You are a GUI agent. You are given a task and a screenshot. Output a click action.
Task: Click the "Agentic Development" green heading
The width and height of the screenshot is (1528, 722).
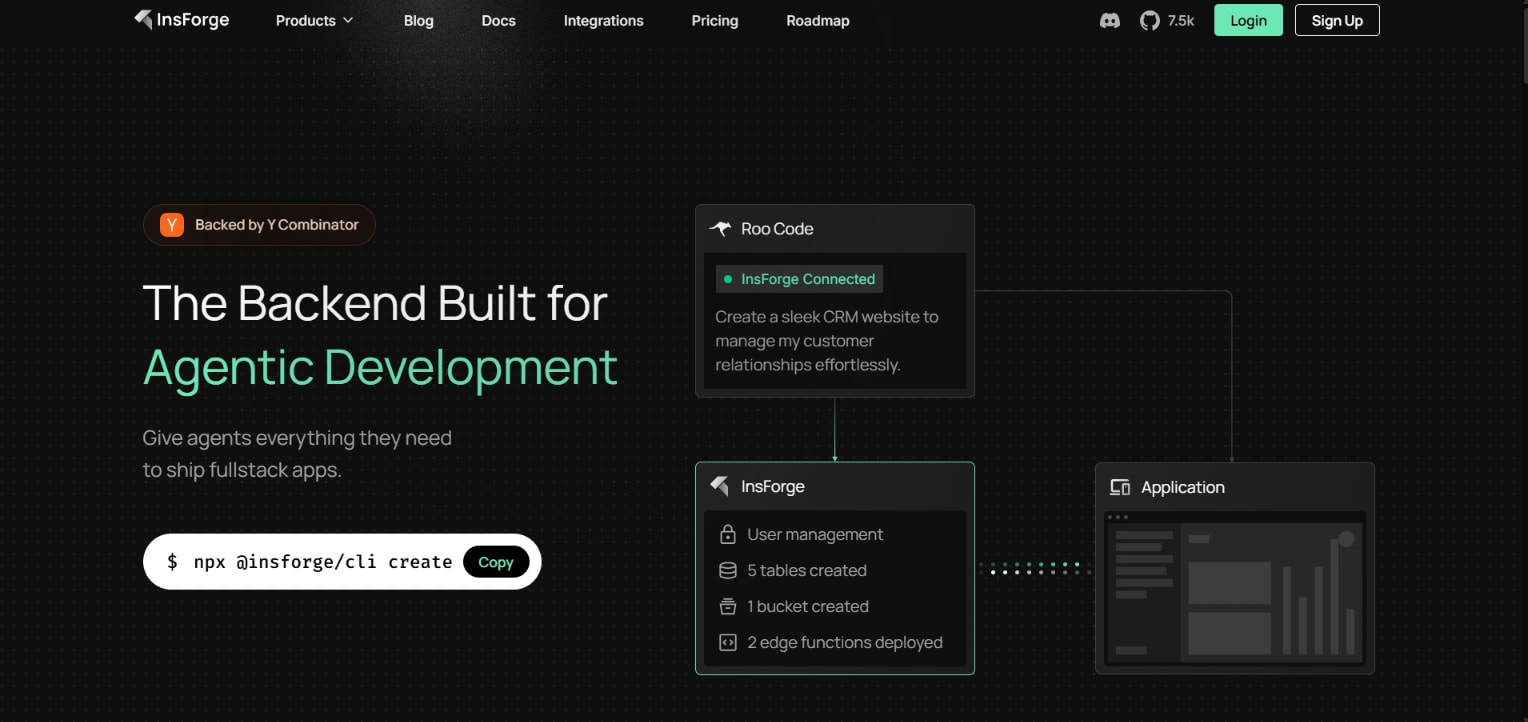pyautogui.click(x=380, y=367)
